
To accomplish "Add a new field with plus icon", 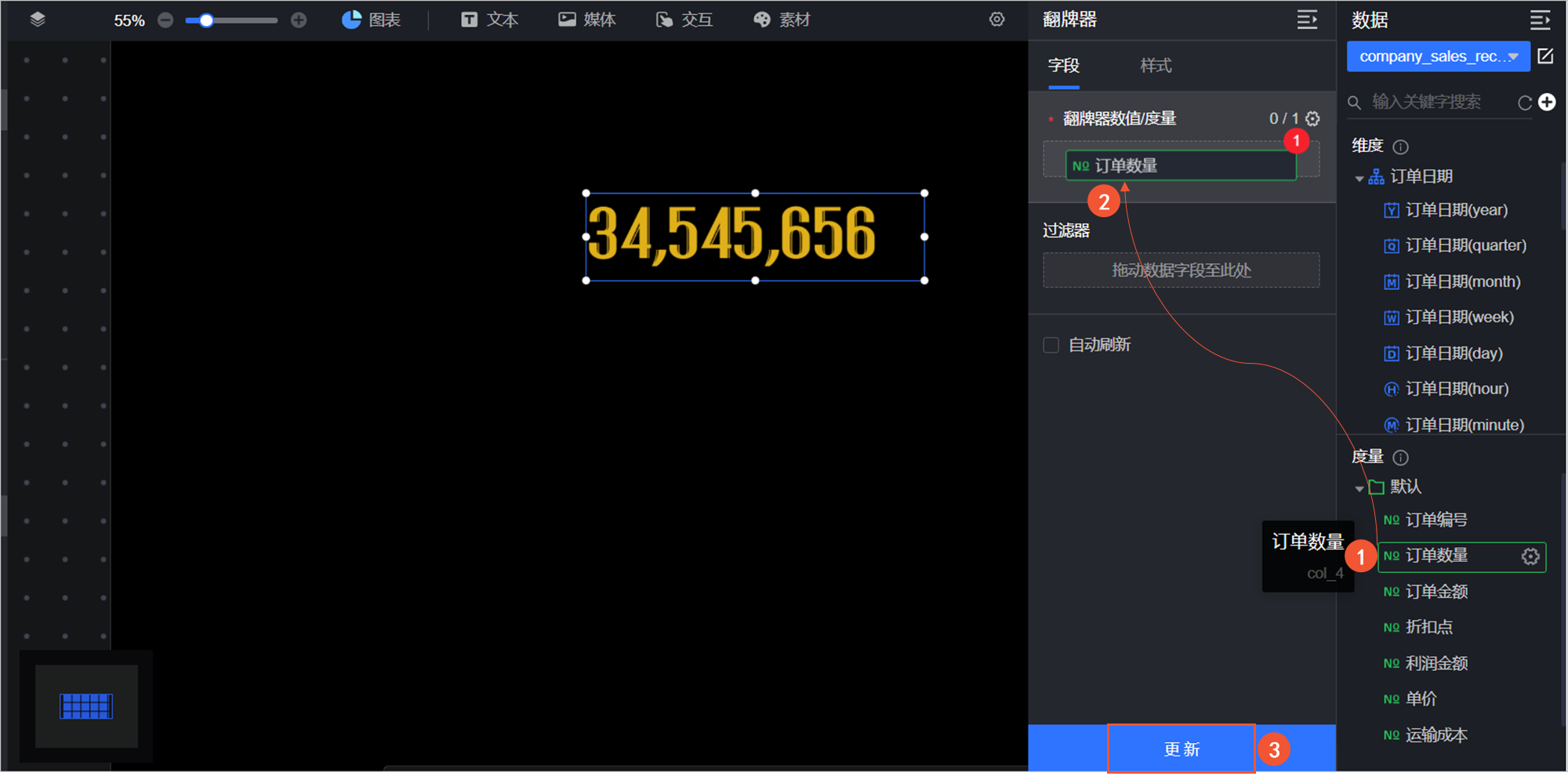I will [1547, 102].
